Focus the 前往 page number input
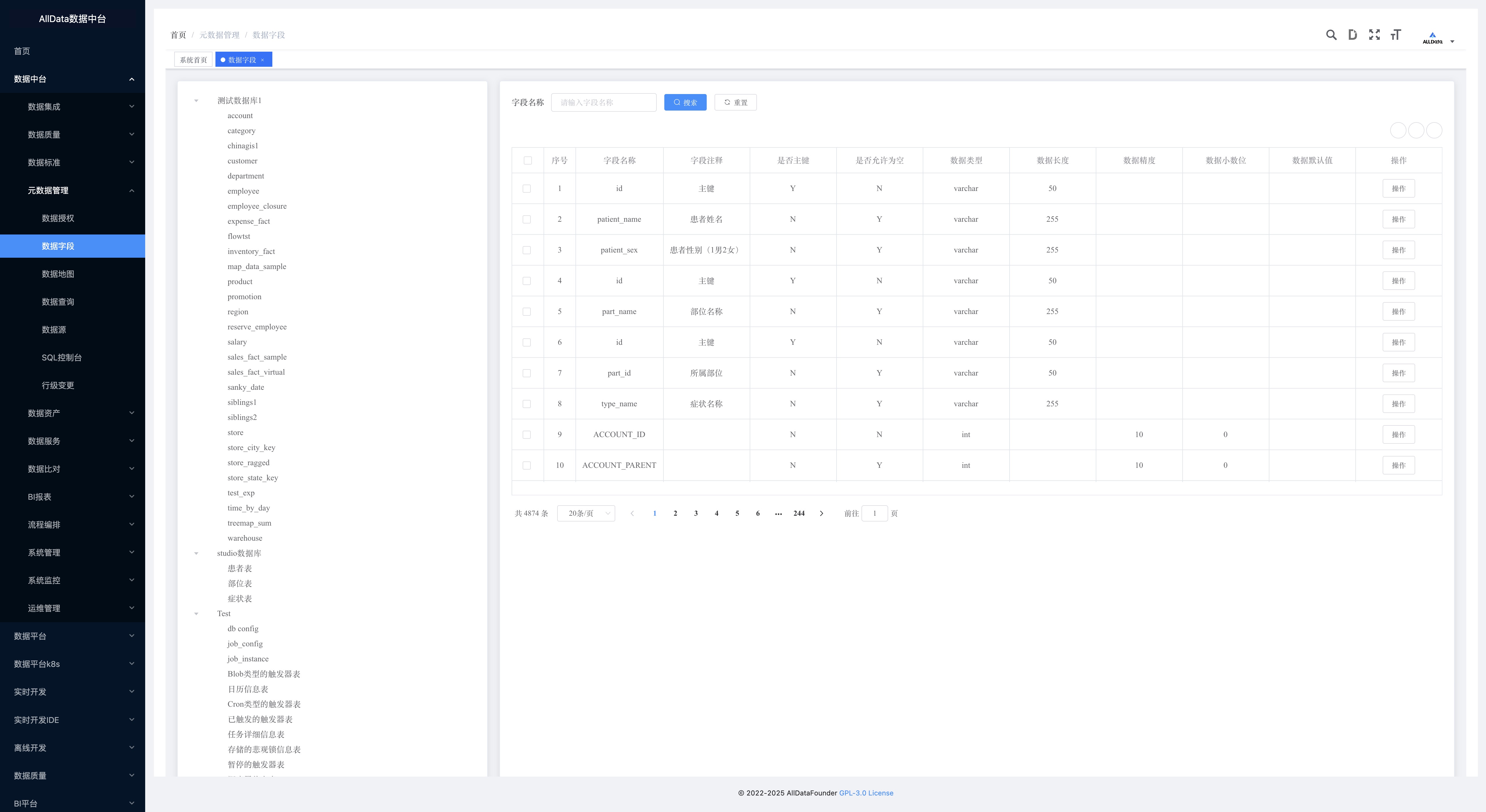This screenshot has height=812, width=1486. (875, 513)
